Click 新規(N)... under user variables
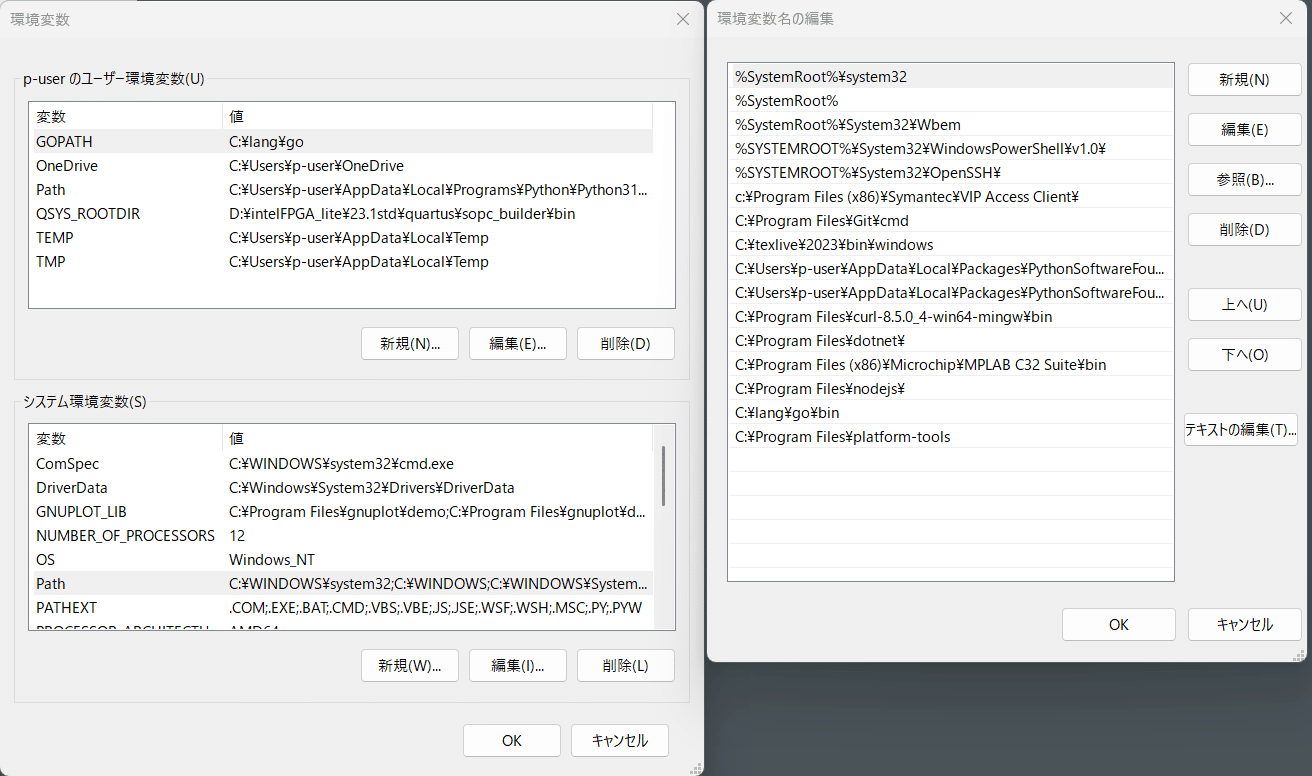This screenshot has height=776, width=1312. [410, 344]
